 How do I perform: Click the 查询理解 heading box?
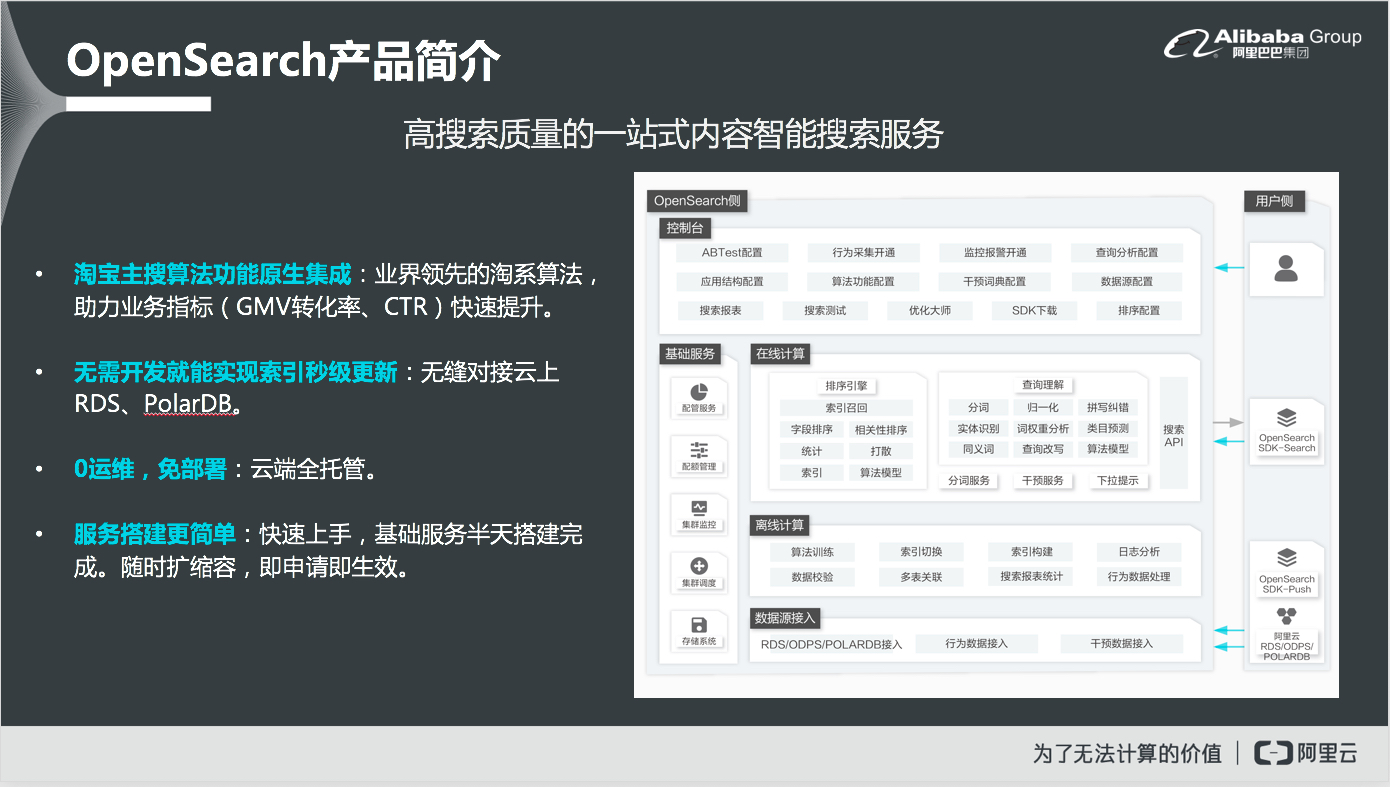[1042, 385]
